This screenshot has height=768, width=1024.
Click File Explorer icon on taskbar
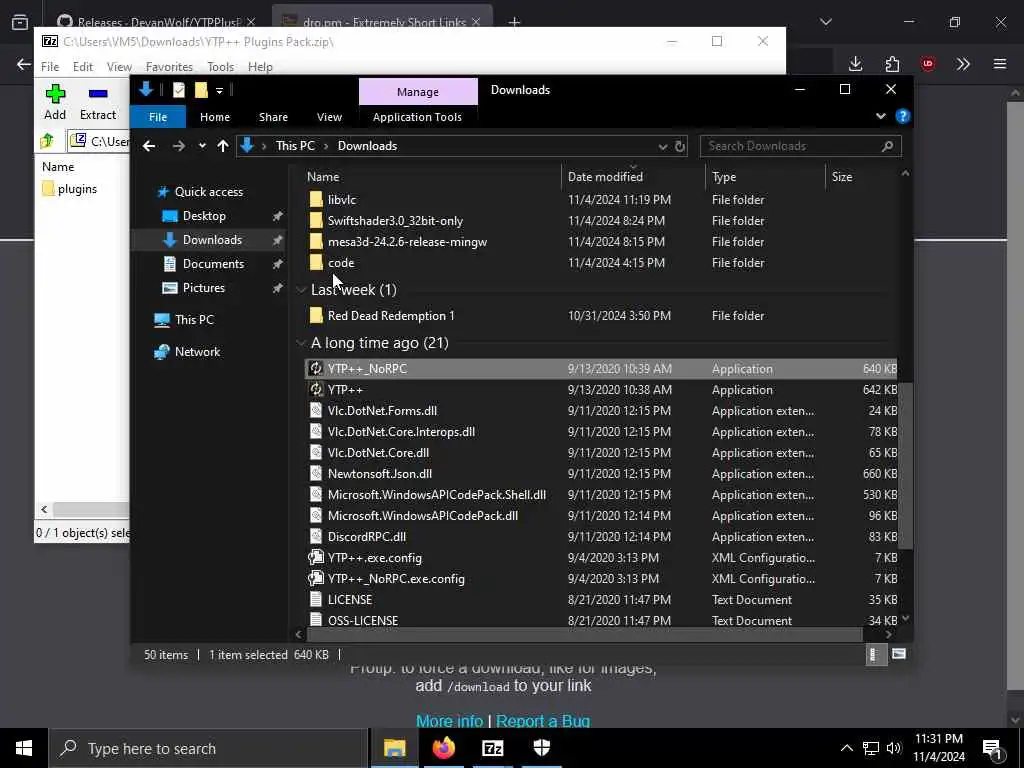click(x=394, y=748)
